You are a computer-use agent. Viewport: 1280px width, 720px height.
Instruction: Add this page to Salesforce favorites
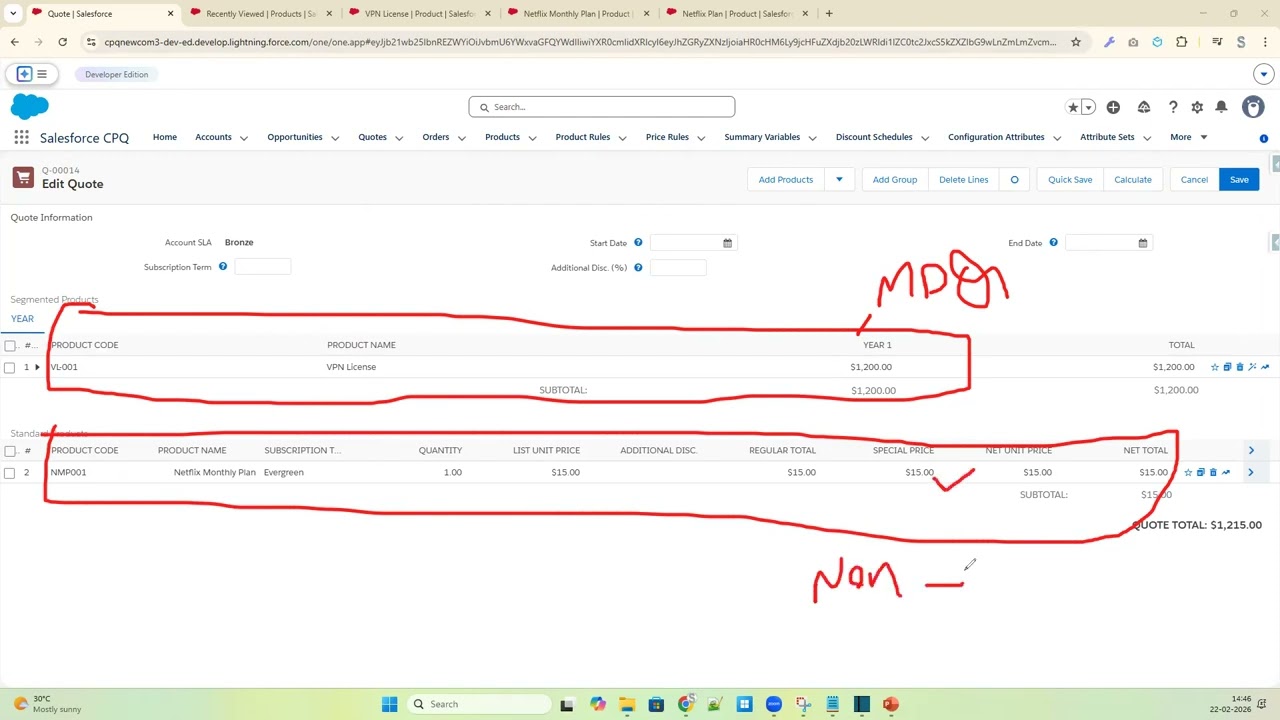pos(1073,107)
